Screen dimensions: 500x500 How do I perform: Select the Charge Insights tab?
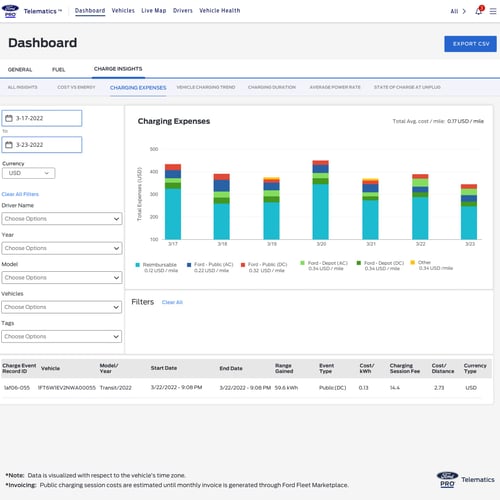point(118,69)
